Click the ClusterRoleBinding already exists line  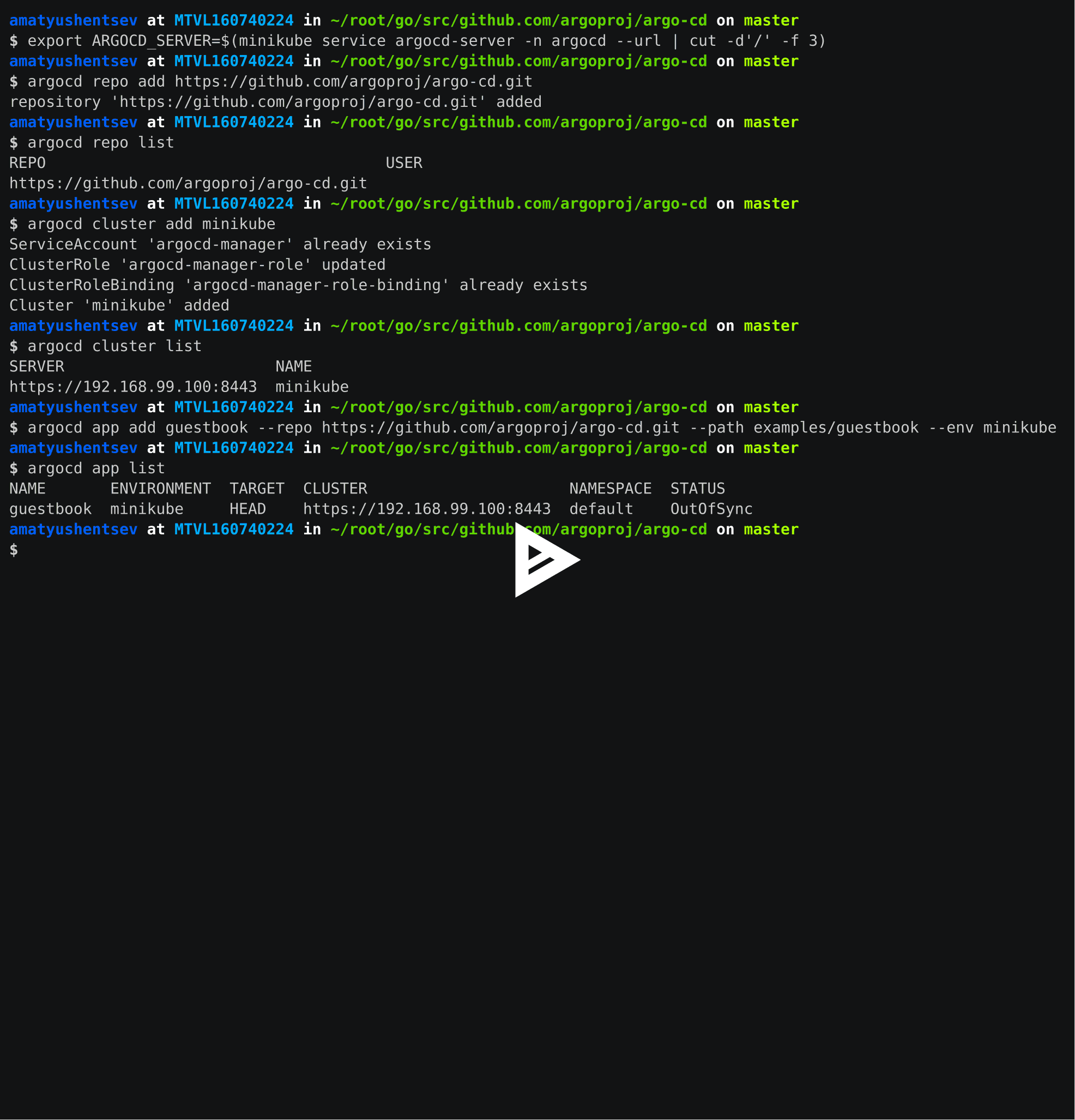(x=298, y=285)
